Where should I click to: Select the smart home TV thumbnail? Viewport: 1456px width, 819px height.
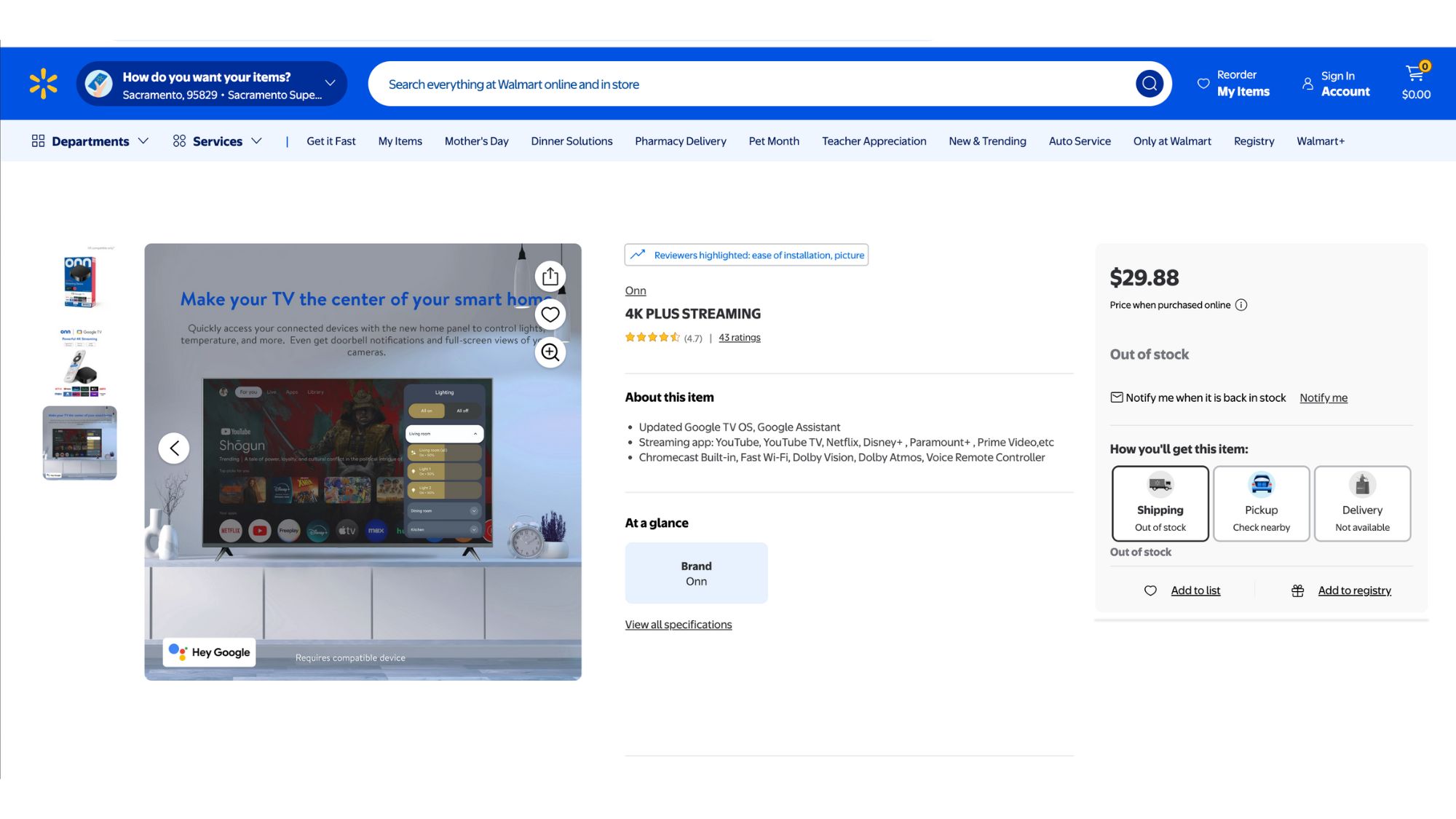tap(79, 443)
